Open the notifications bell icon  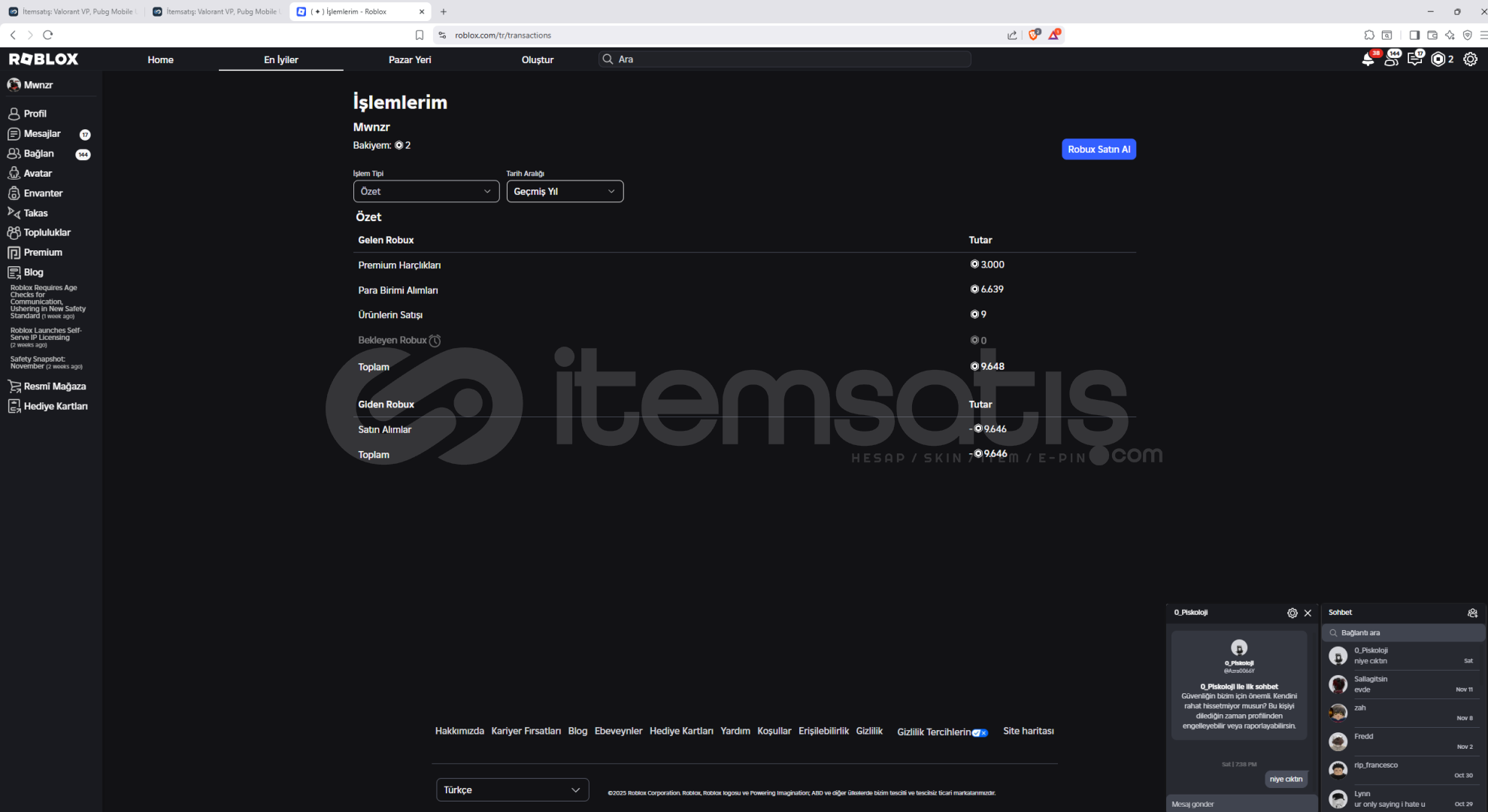coord(1368,59)
